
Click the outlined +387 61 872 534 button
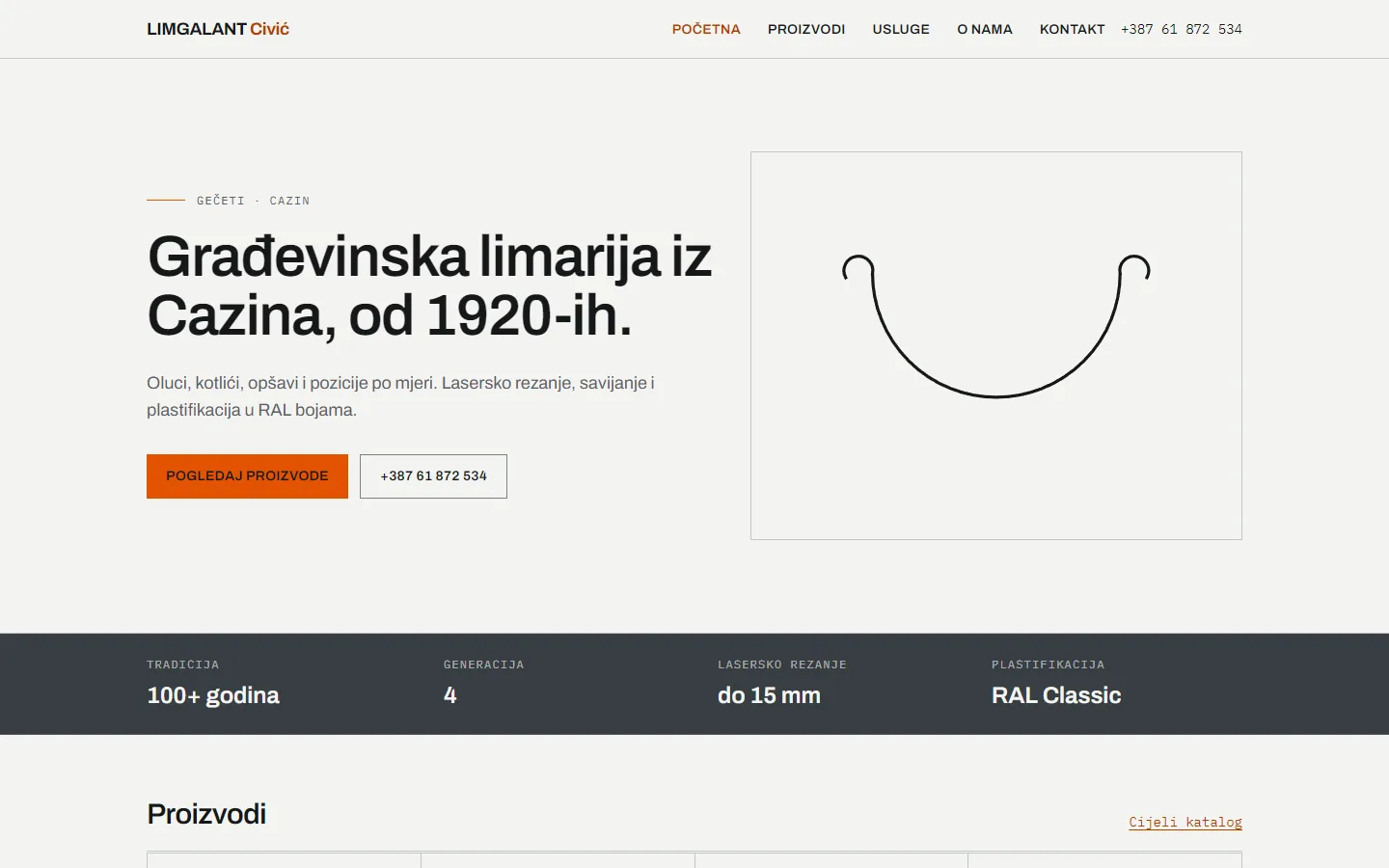(x=433, y=476)
